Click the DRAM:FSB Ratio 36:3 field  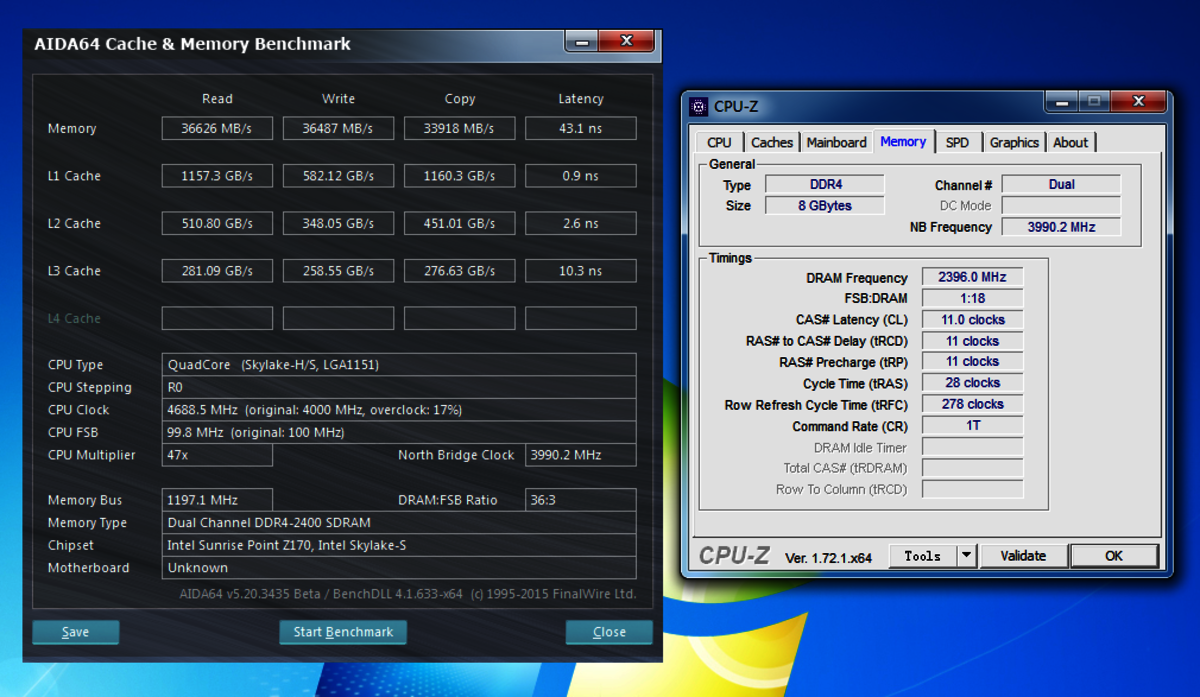click(581, 500)
